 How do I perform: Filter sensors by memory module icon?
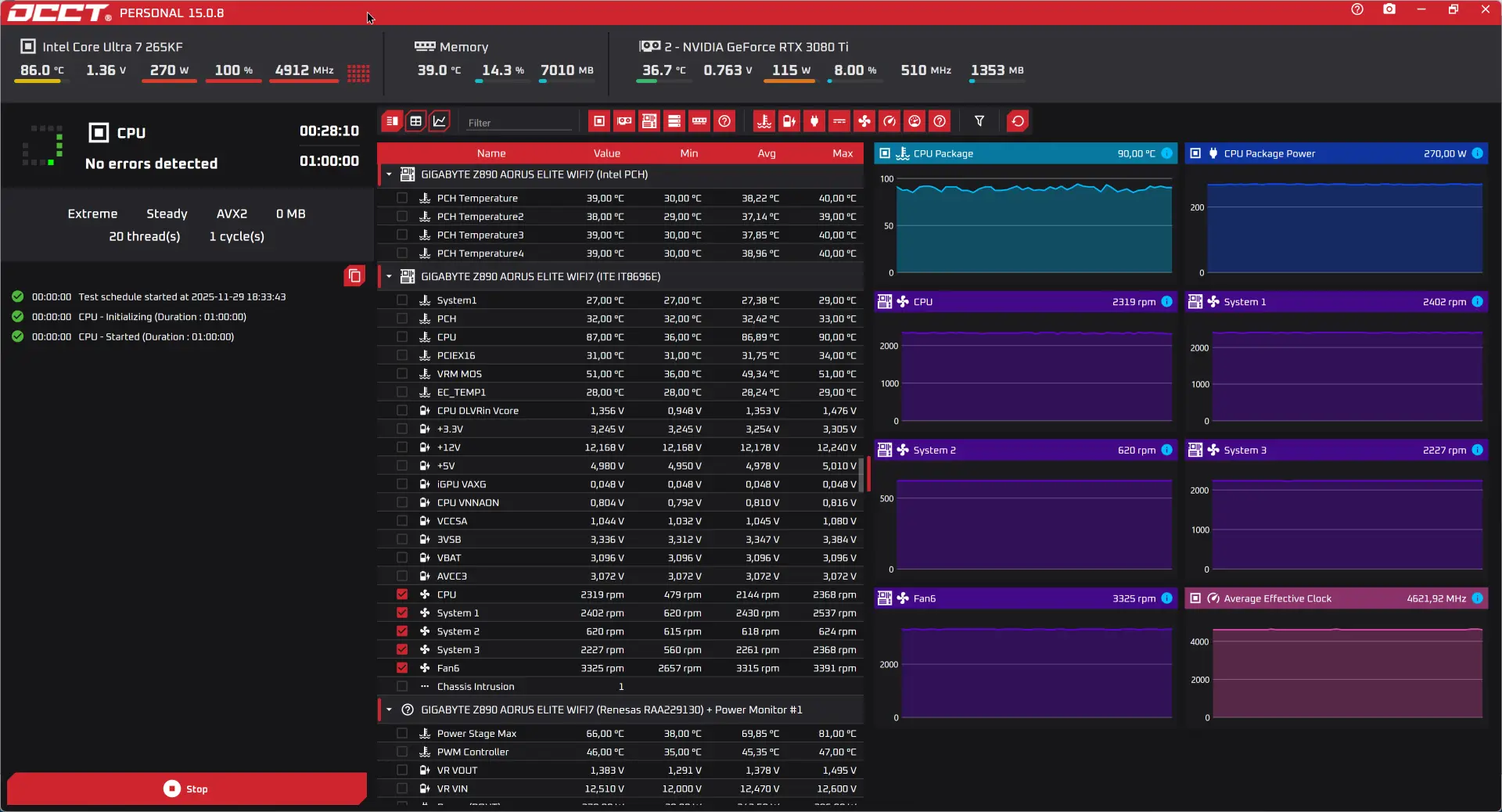point(699,121)
